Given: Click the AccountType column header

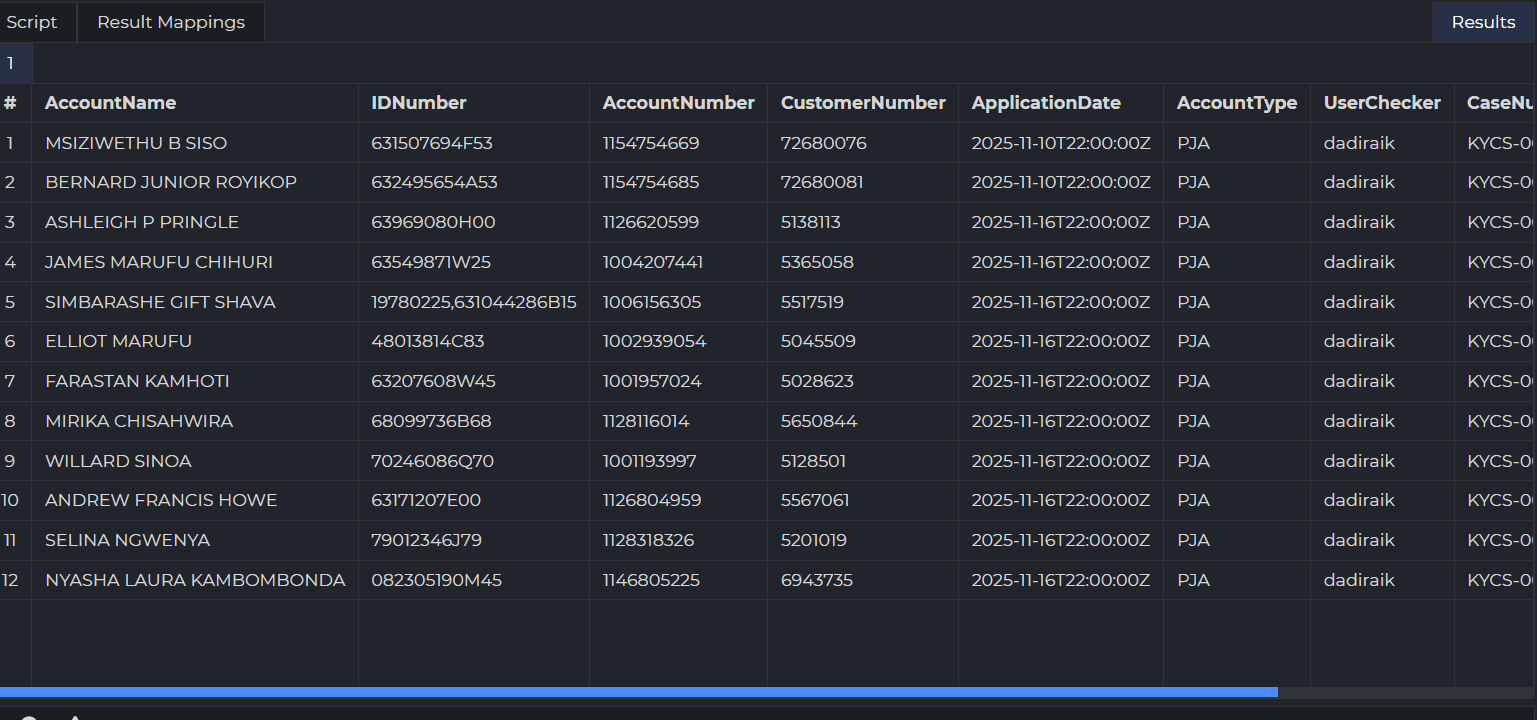Looking at the screenshot, I should (x=1236, y=103).
